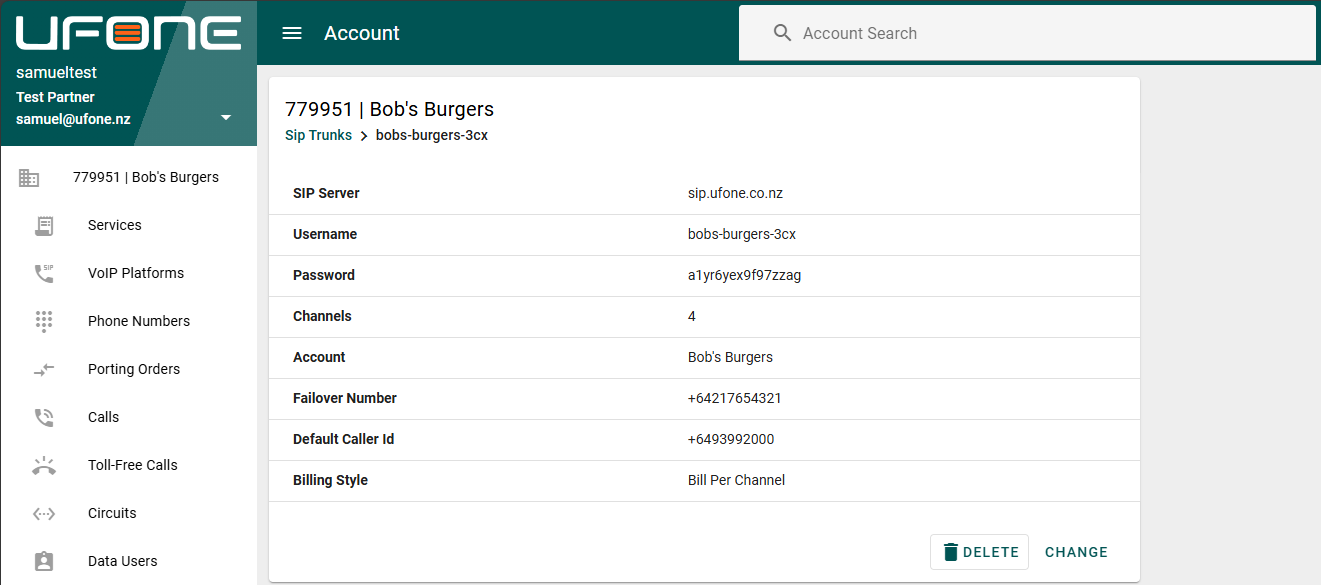The height and width of the screenshot is (585, 1321).
Task: Click the 779951 | Bob's Burgers card heading
Action: tap(389, 109)
